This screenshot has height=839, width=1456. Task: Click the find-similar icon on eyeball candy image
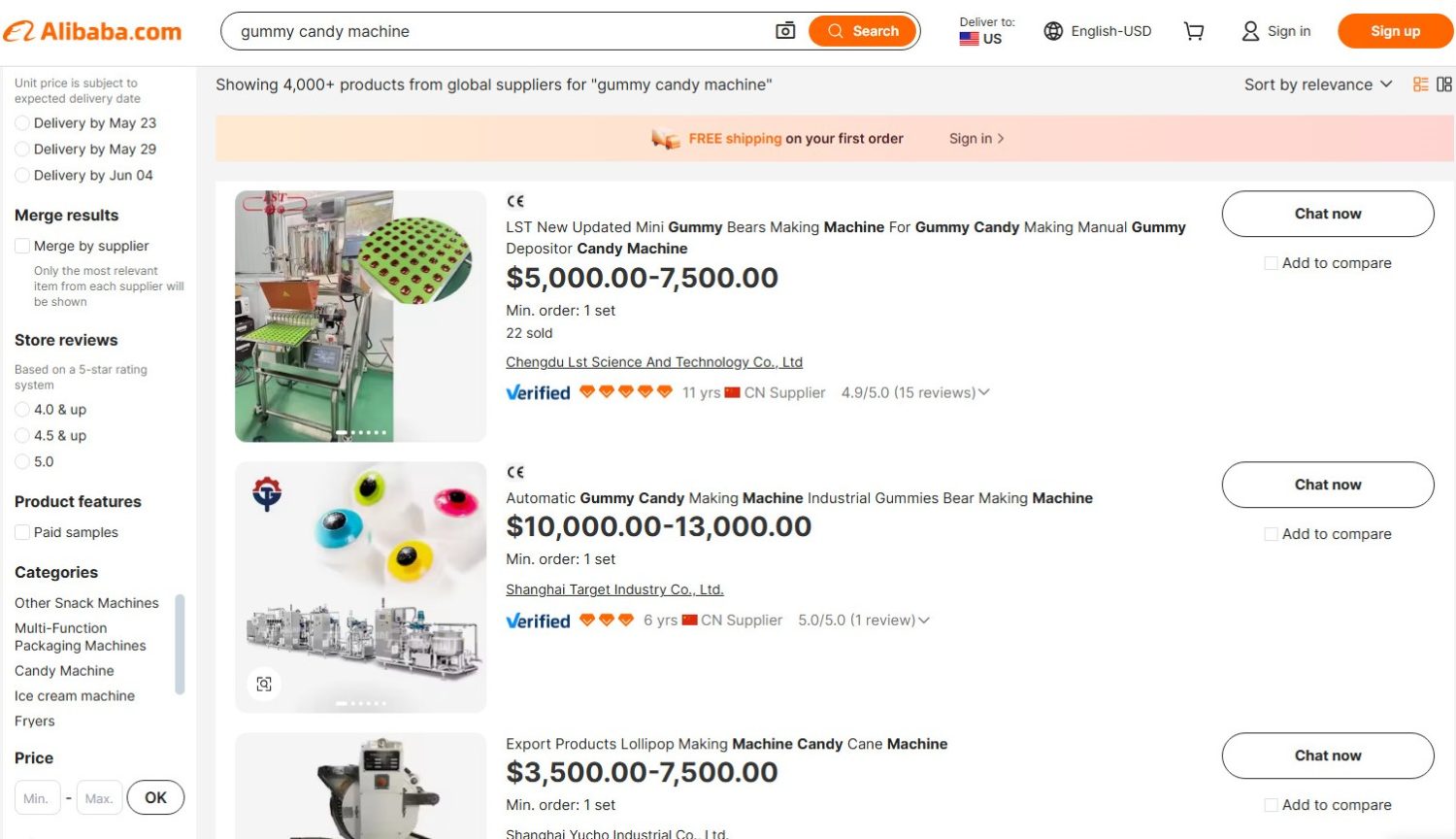(264, 684)
